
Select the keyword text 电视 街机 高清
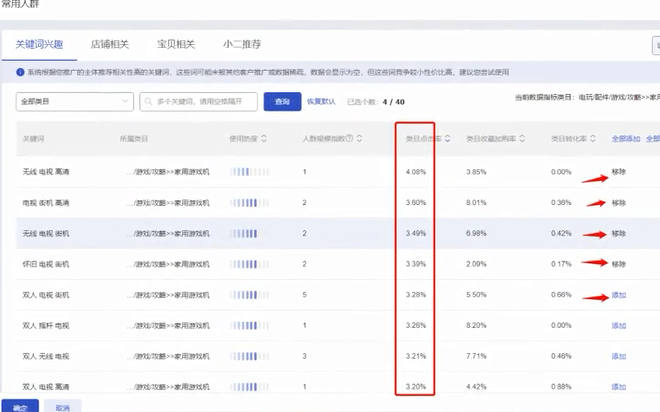46,203
